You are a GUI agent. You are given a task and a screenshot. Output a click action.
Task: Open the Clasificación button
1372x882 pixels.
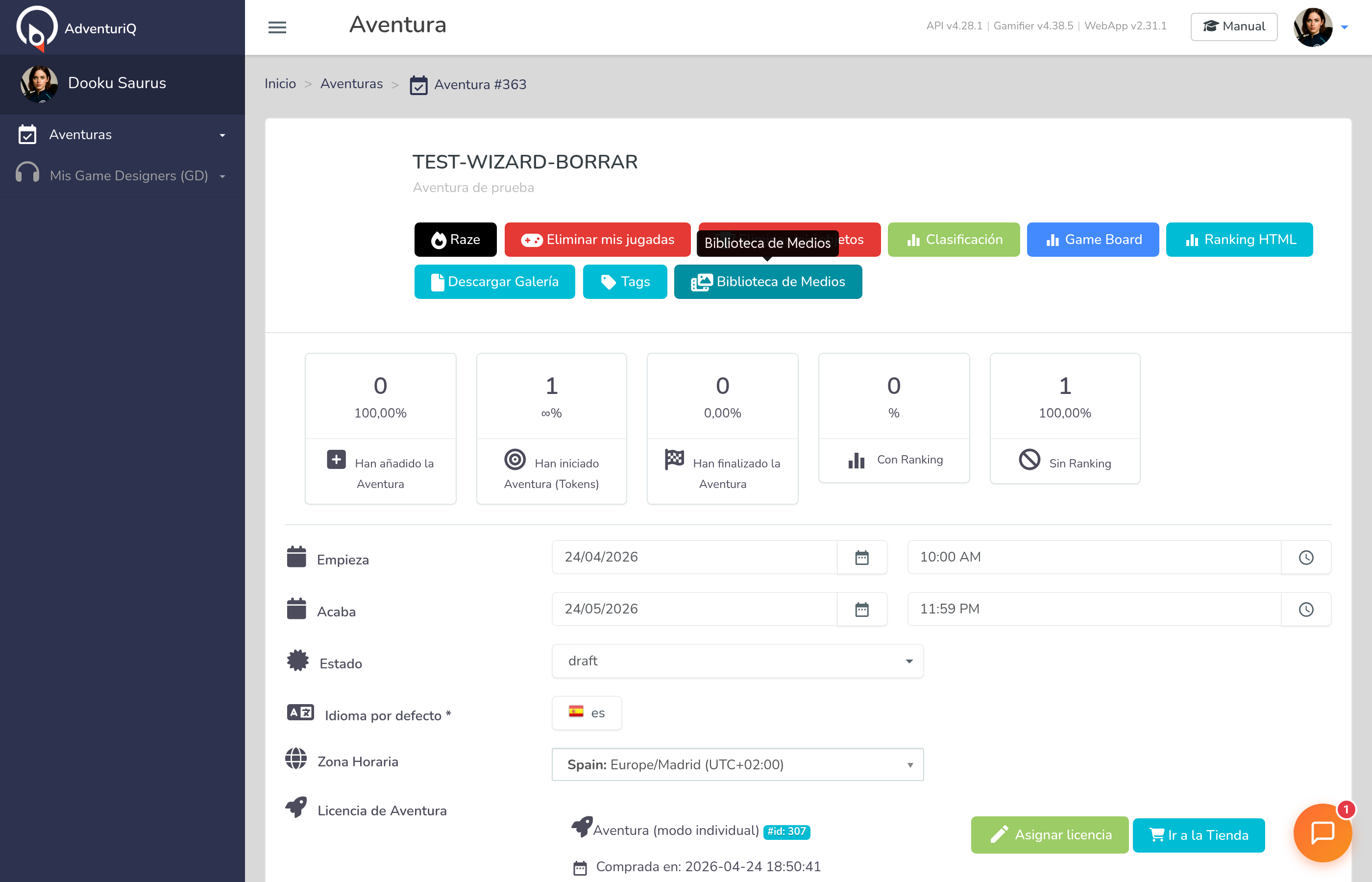tap(954, 240)
